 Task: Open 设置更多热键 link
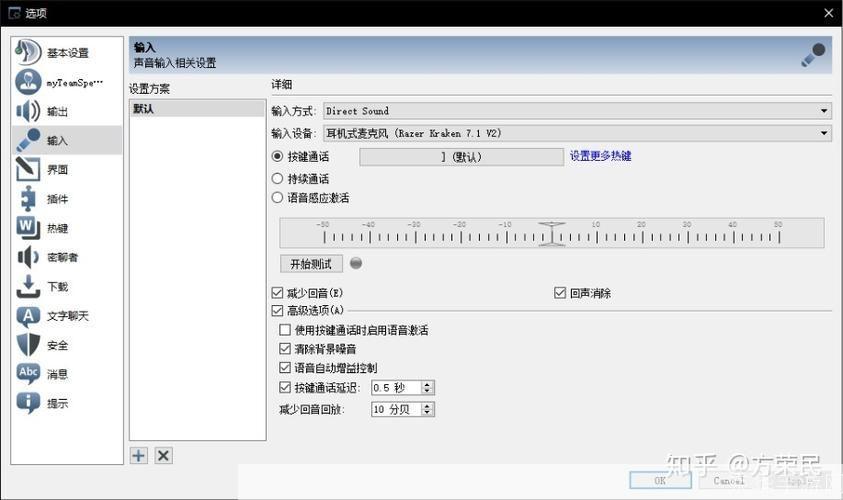point(601,156)
